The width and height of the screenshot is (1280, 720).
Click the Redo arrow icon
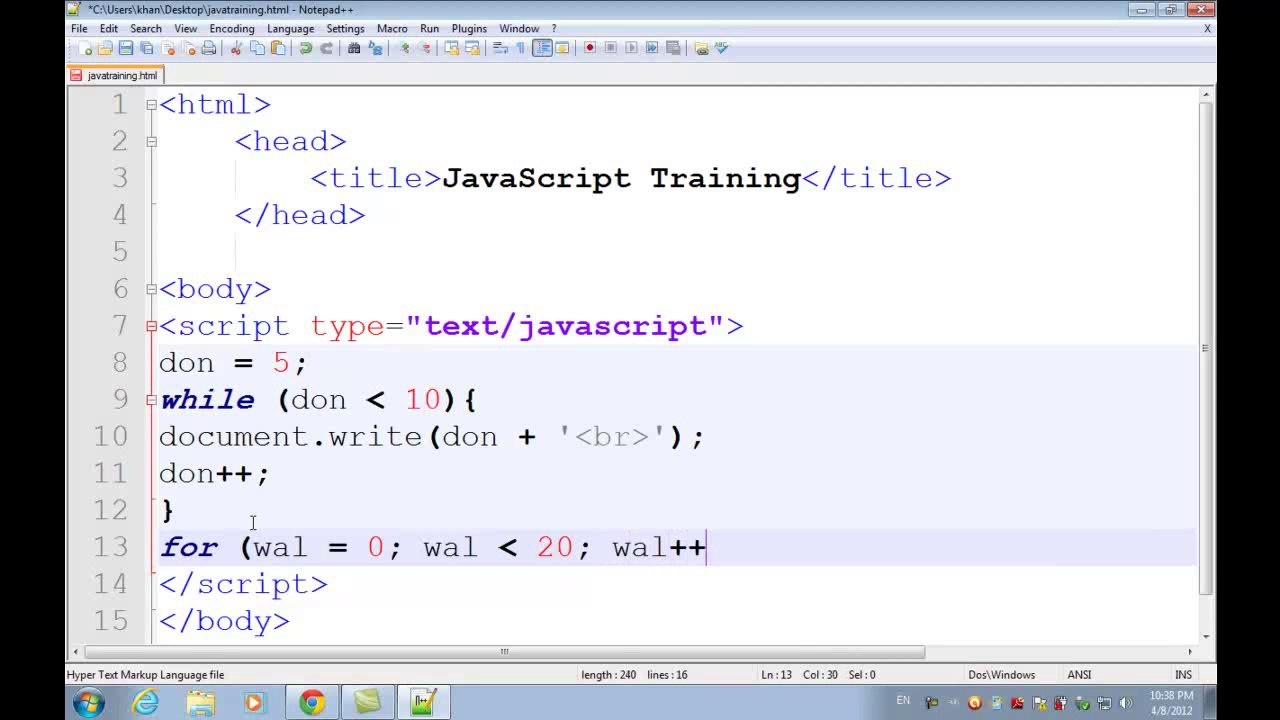click(327, 48)
